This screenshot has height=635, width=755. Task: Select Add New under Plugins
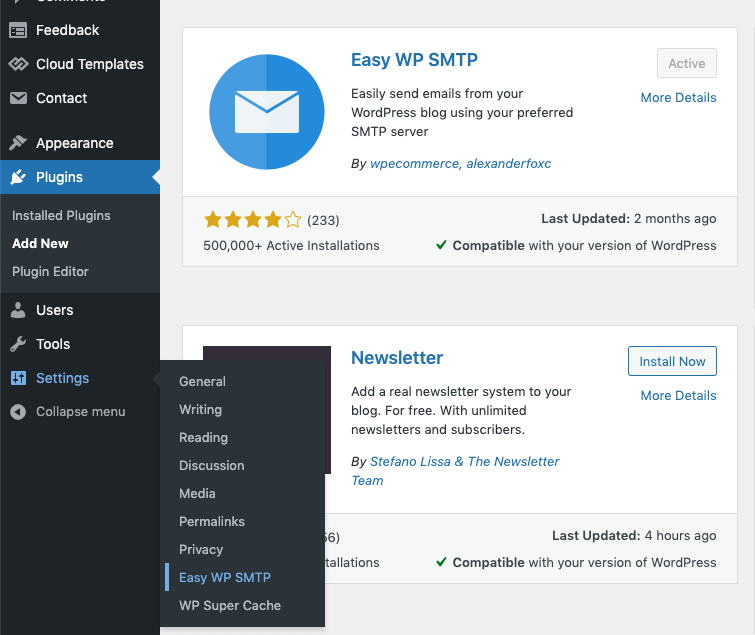coord(40,244)
